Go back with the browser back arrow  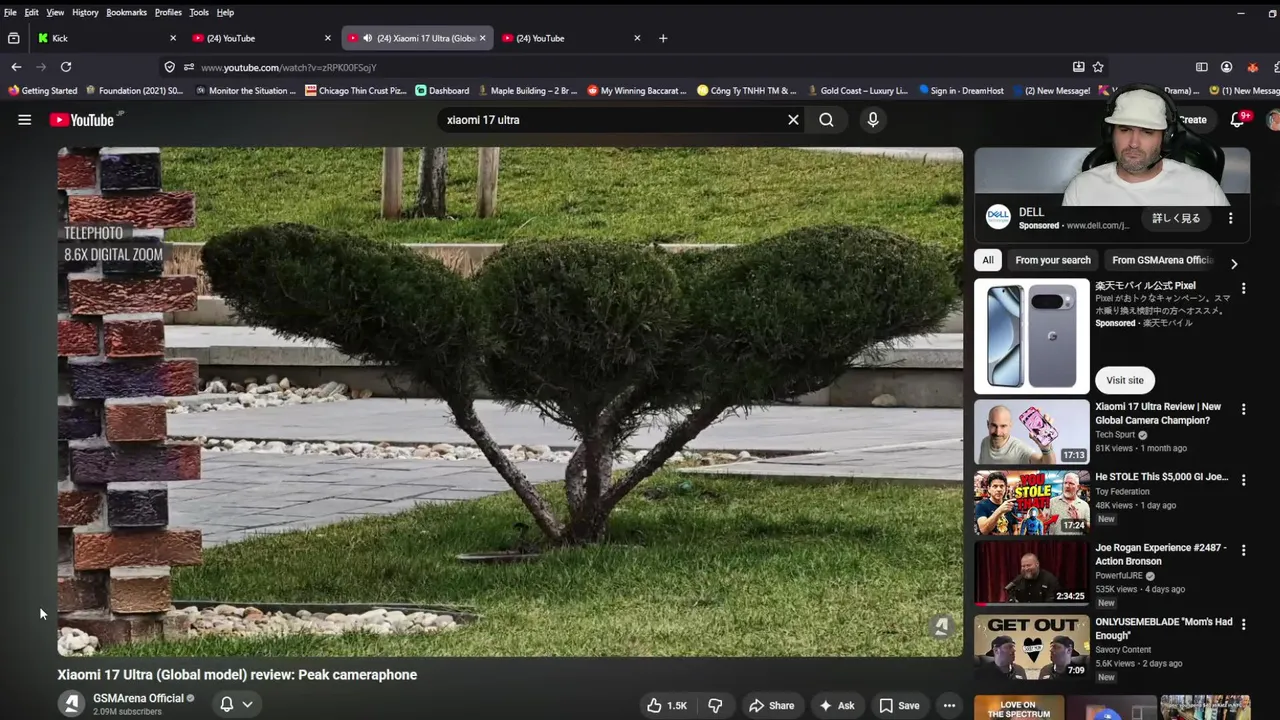pos(16,67)
